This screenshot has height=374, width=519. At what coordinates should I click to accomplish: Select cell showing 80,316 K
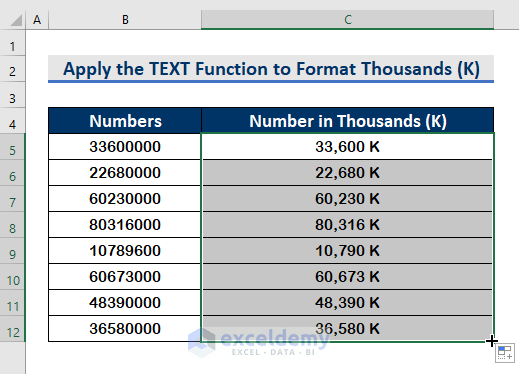[x=348, y=225]
